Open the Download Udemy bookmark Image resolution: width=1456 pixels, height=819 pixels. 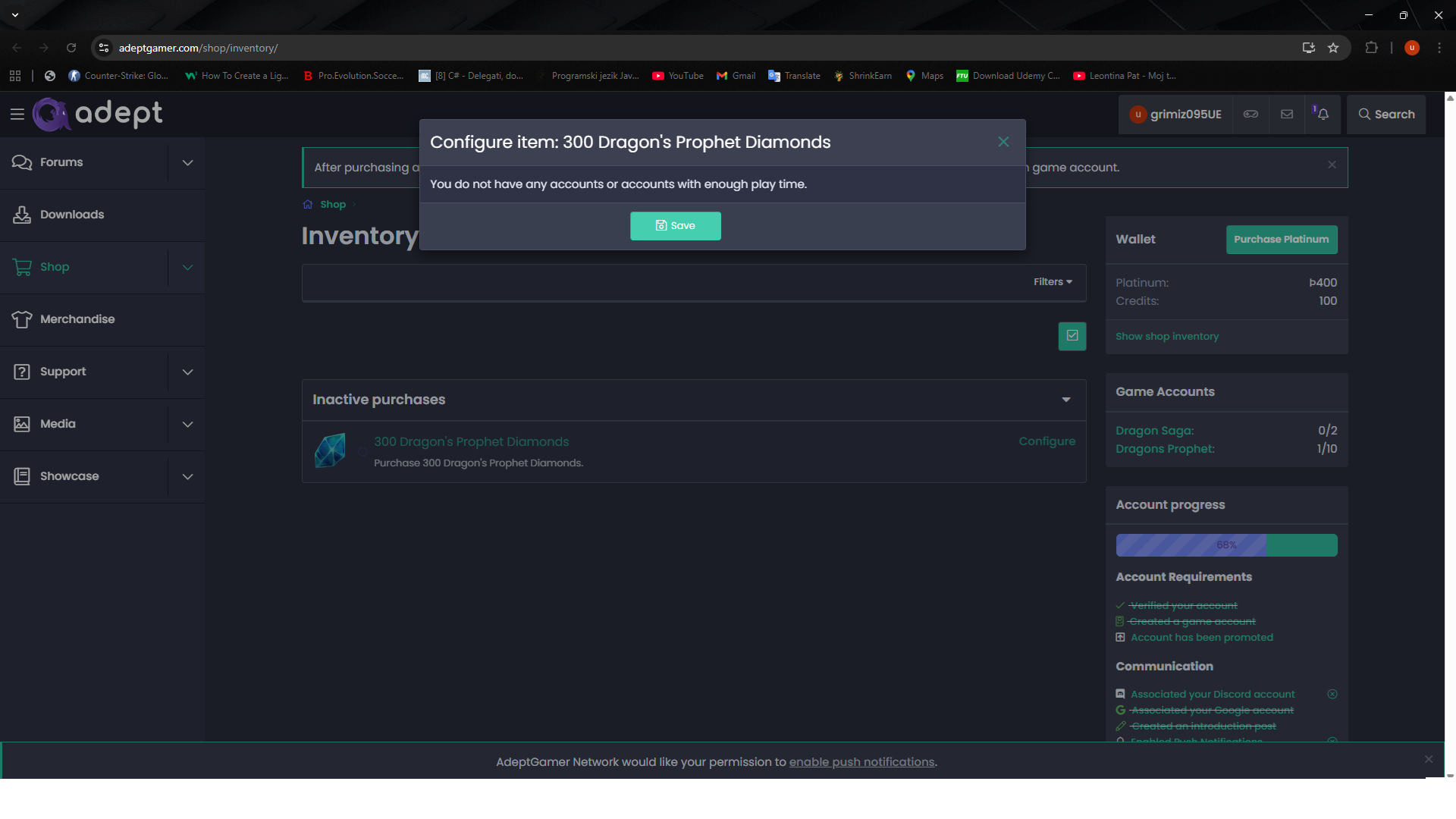point(1008,76)
